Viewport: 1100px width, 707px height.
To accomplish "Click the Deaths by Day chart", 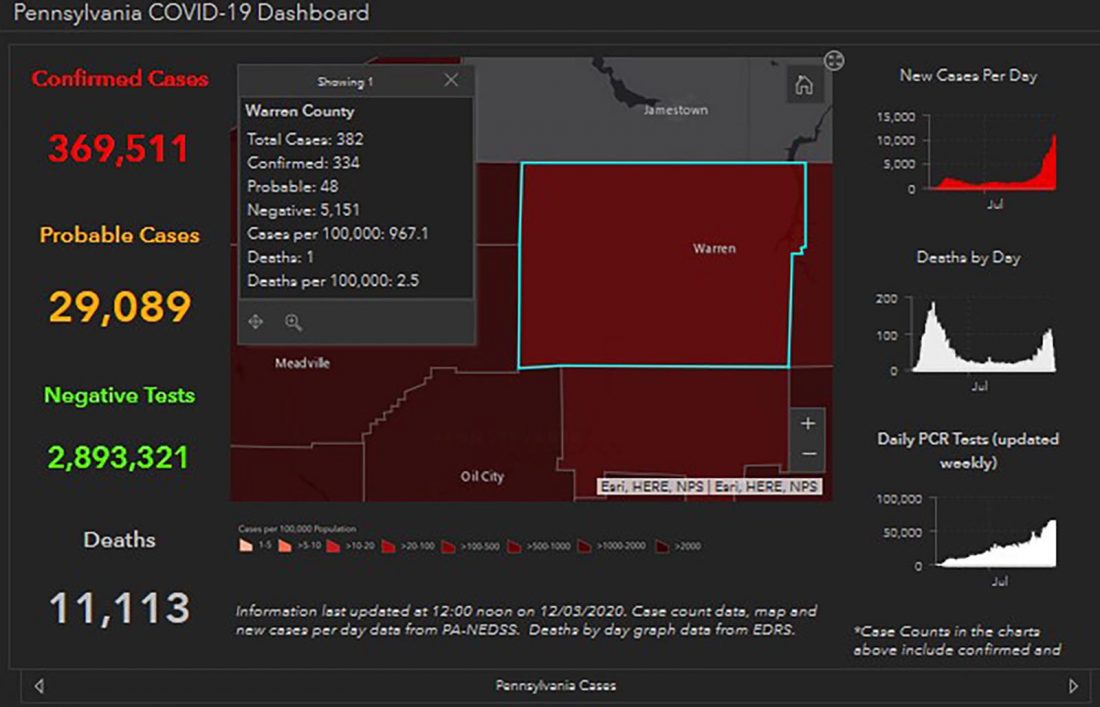I will [x=985, y=340].
